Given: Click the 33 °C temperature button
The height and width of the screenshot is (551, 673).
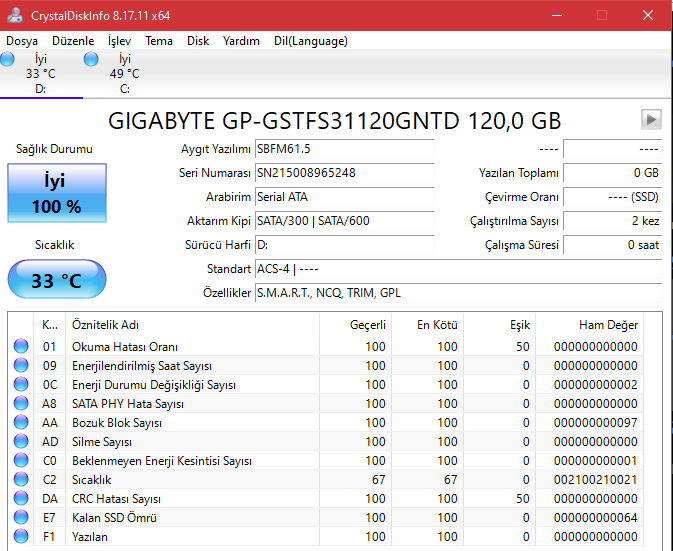Looking at the screenshot, I should 57,279.
